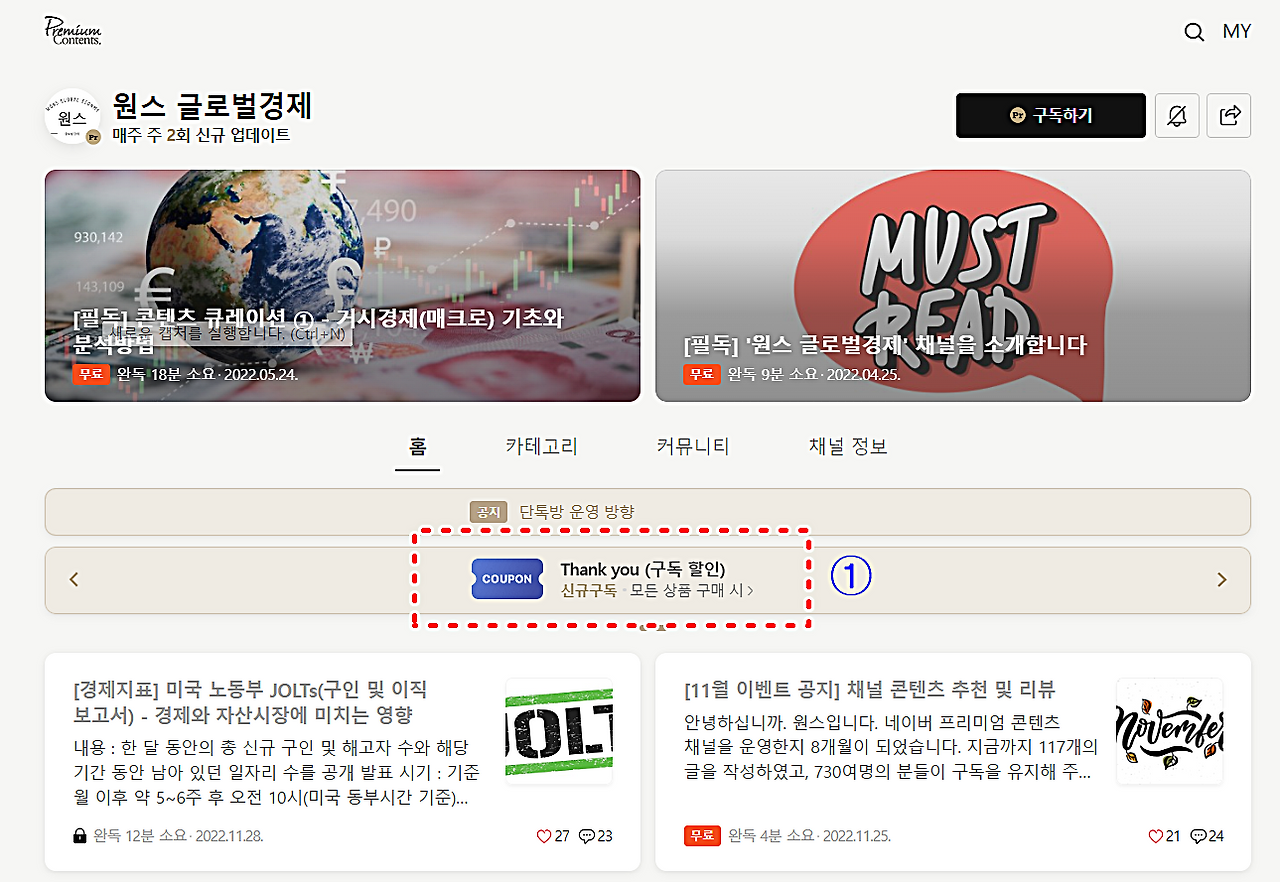Click the blue COUPON ticket icon

[x=507, y=579]
